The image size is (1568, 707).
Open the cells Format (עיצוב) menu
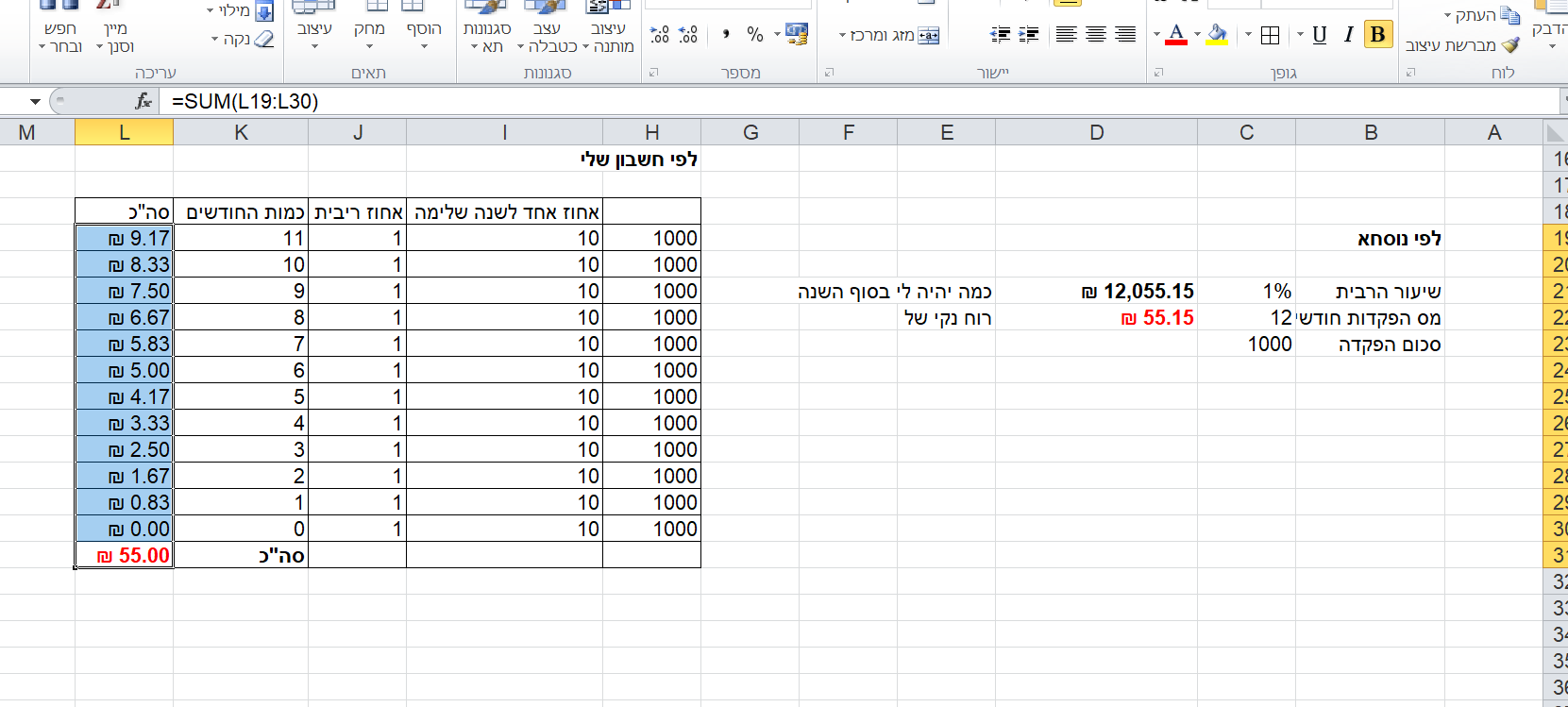coord(314,26)
